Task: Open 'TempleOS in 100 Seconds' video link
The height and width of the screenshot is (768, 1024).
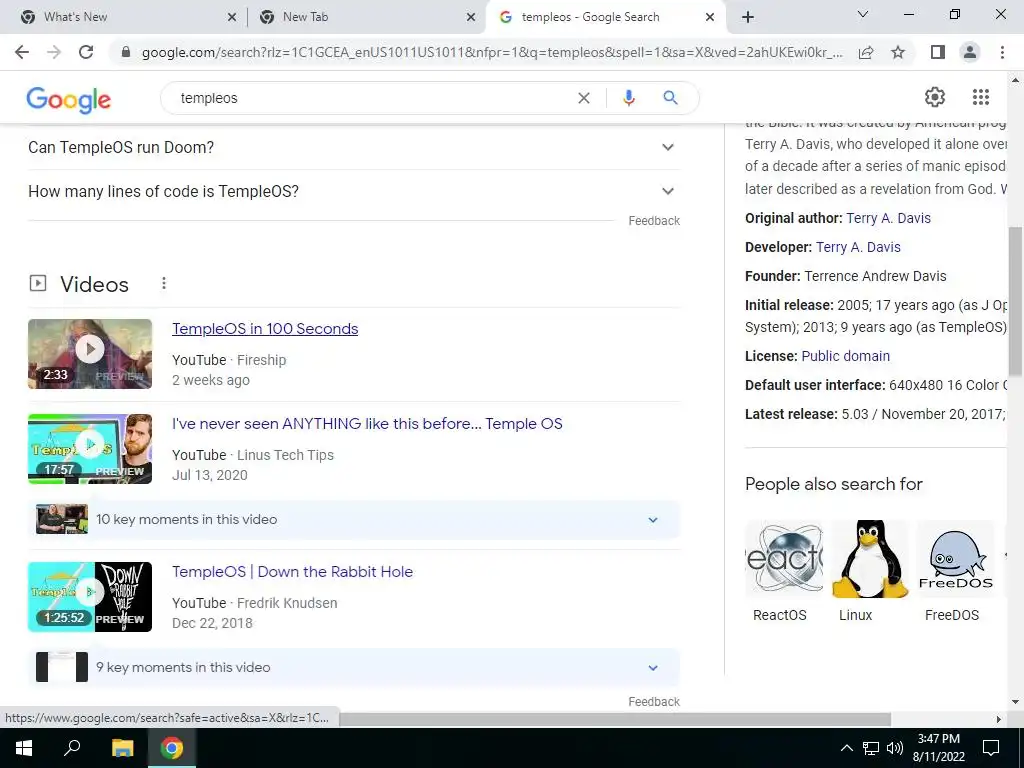Action: tap(265, 329)
